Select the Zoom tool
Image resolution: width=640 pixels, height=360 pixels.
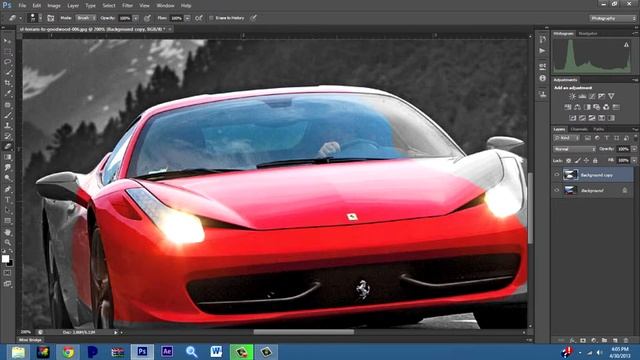pyautogui.click(x=7, y=243)
